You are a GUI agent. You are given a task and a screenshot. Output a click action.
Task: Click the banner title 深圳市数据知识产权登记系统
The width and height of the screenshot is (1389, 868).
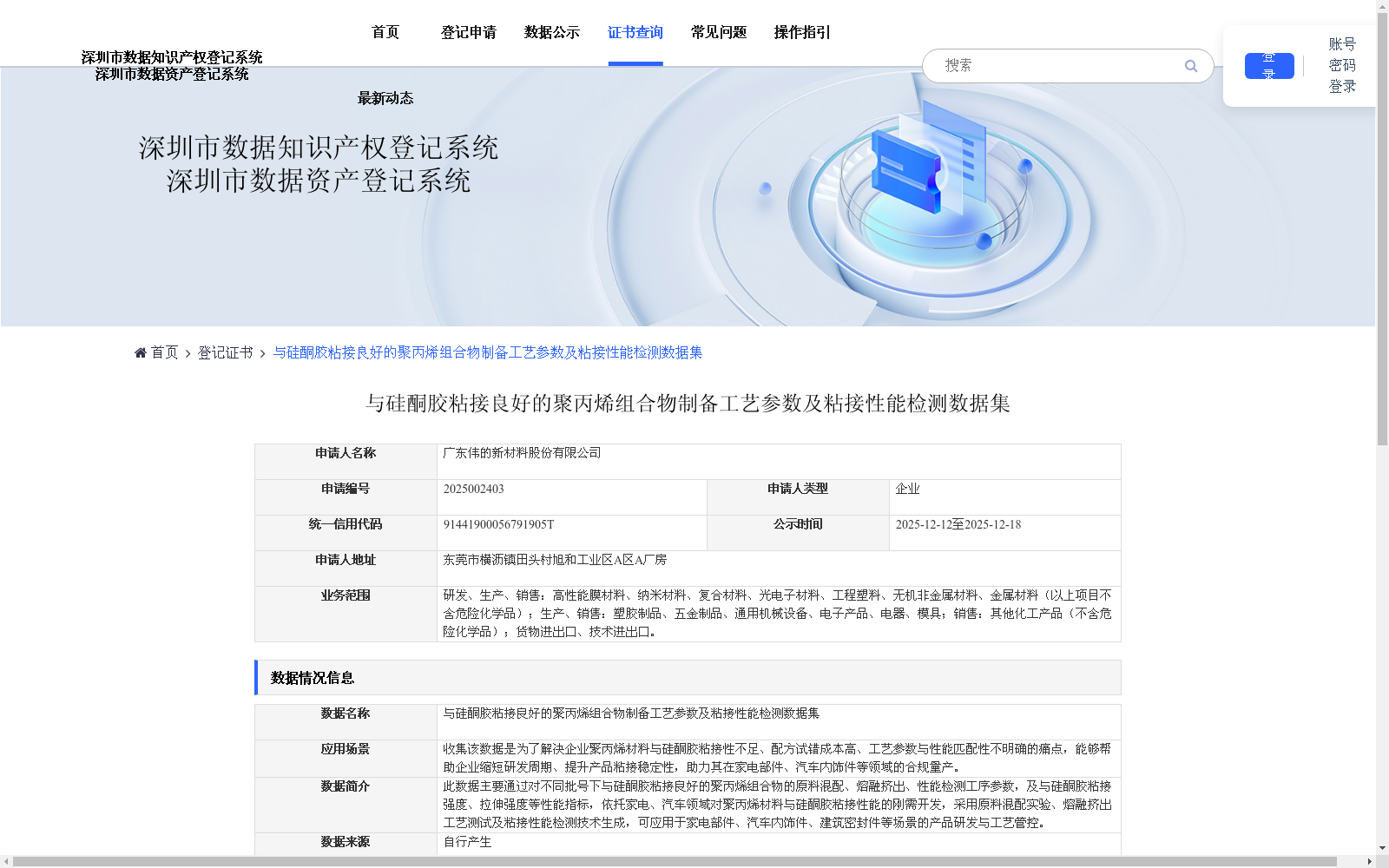[319, 148]
